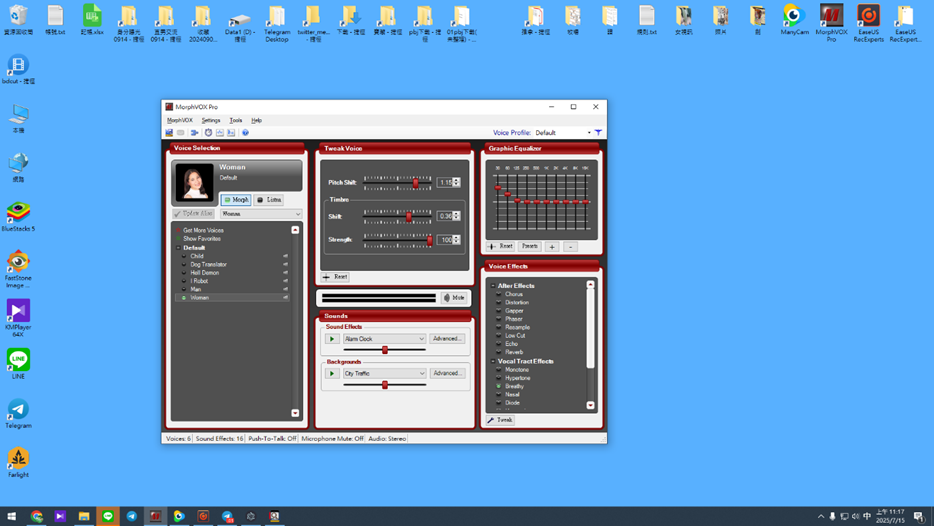Screen dimensions: 934x526
Task: Select the MorphVOX Pro desktop shortcut
Action: coord(831,23)
